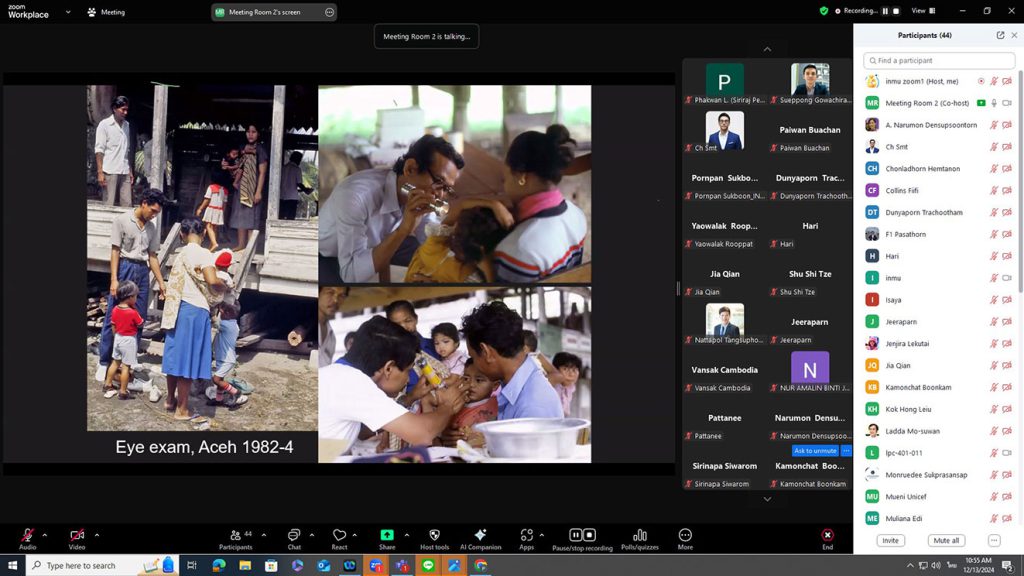
Task: Click the Mute all button
Action: coord(945,540)
